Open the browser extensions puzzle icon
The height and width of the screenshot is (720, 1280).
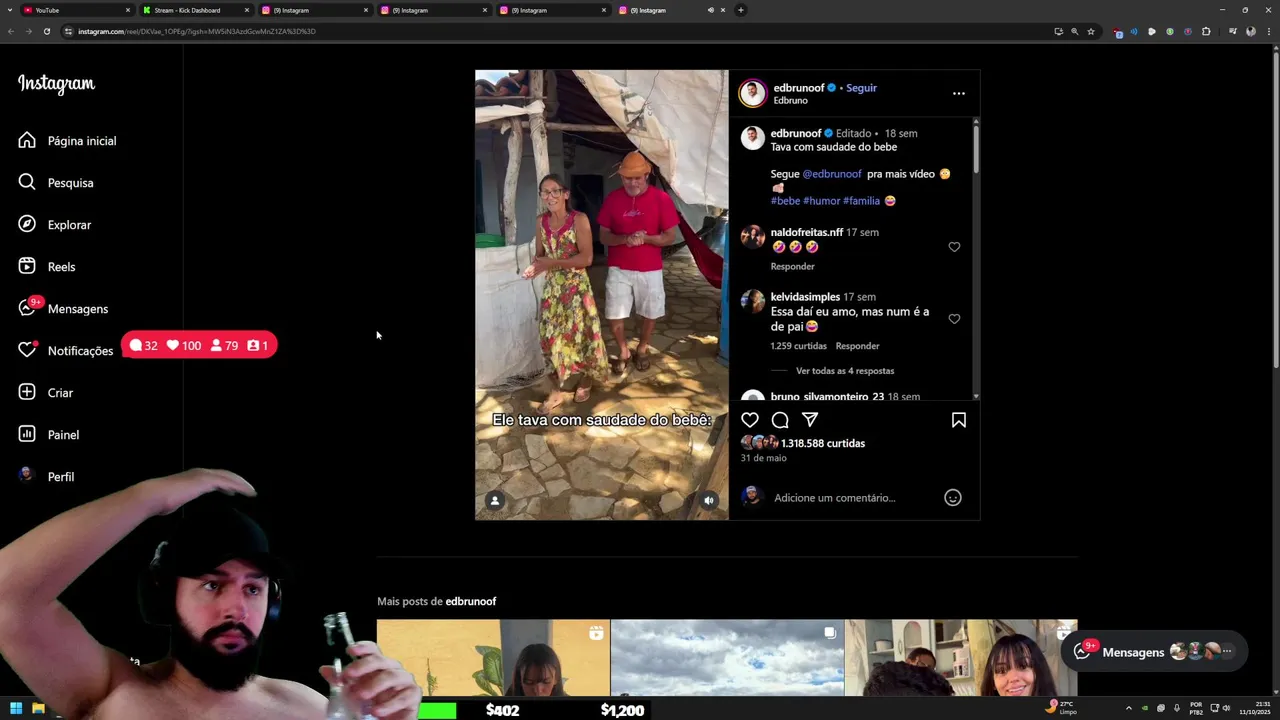[x=1206, y=31]
